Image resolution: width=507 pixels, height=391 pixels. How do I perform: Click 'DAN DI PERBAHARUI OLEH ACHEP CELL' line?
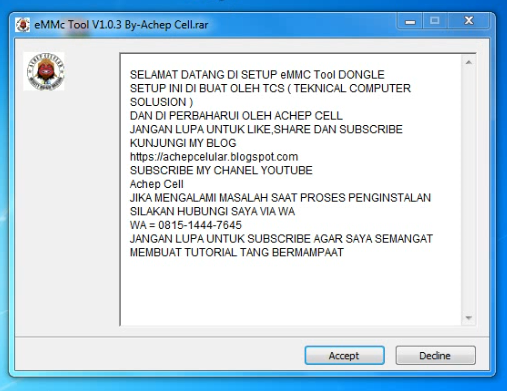coord(236,116)
